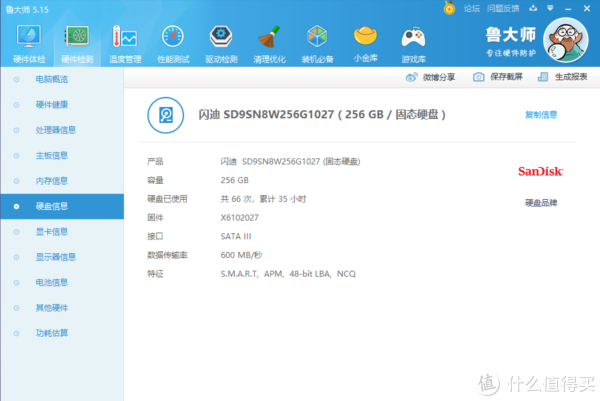The height and width of the screenshot is (401, 600).
Task: Select 功耗估算 in sidebar
Action: point(62,333)
